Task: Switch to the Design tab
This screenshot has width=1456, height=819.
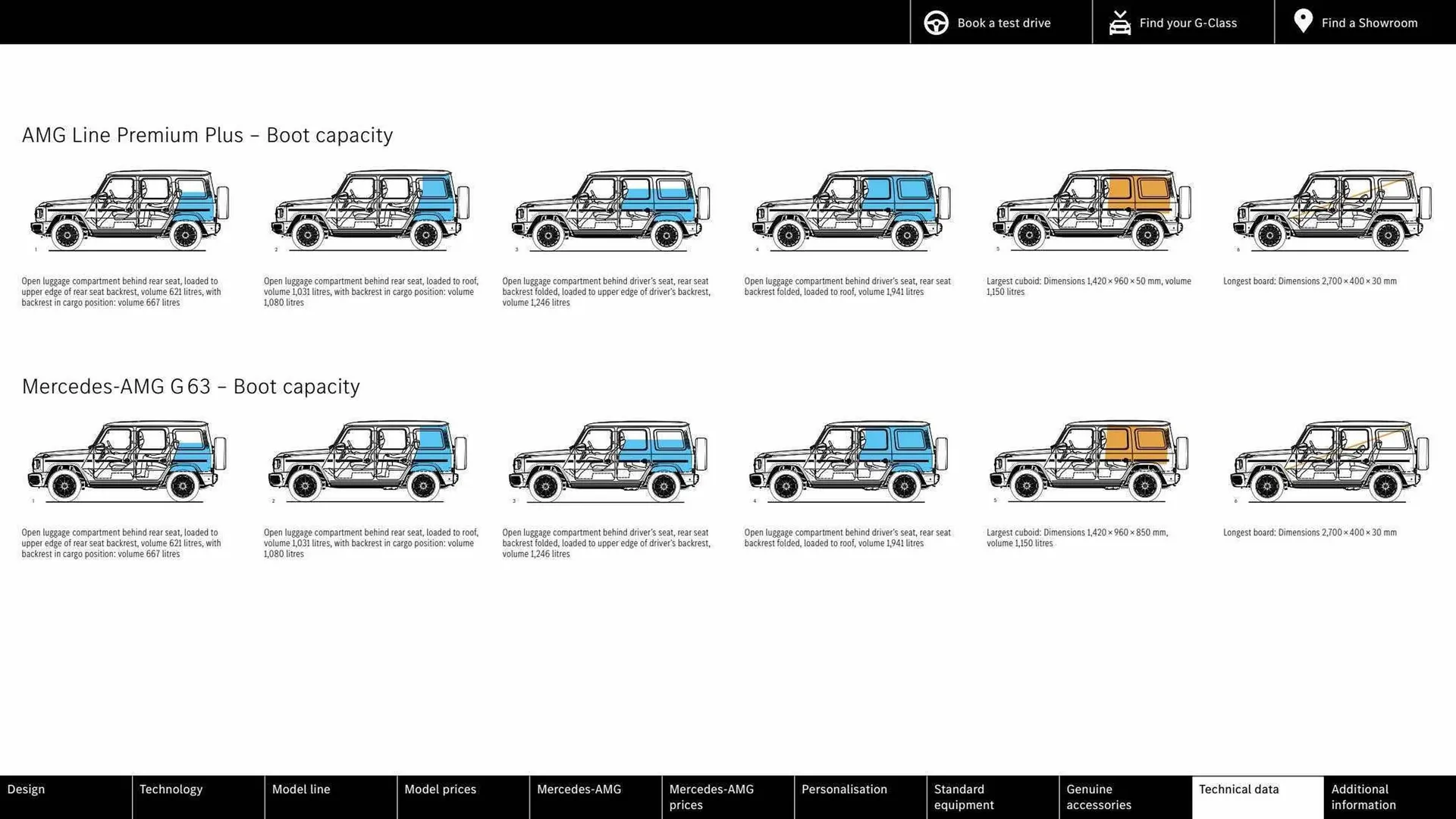Action: [65, 796]
